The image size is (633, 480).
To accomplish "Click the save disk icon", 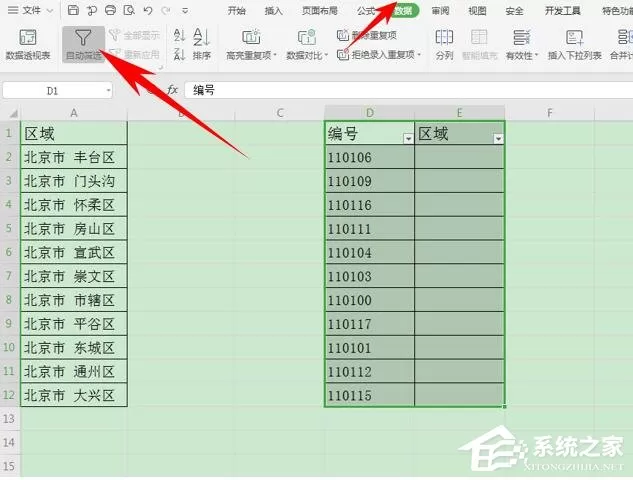I will tap(73, 10).
